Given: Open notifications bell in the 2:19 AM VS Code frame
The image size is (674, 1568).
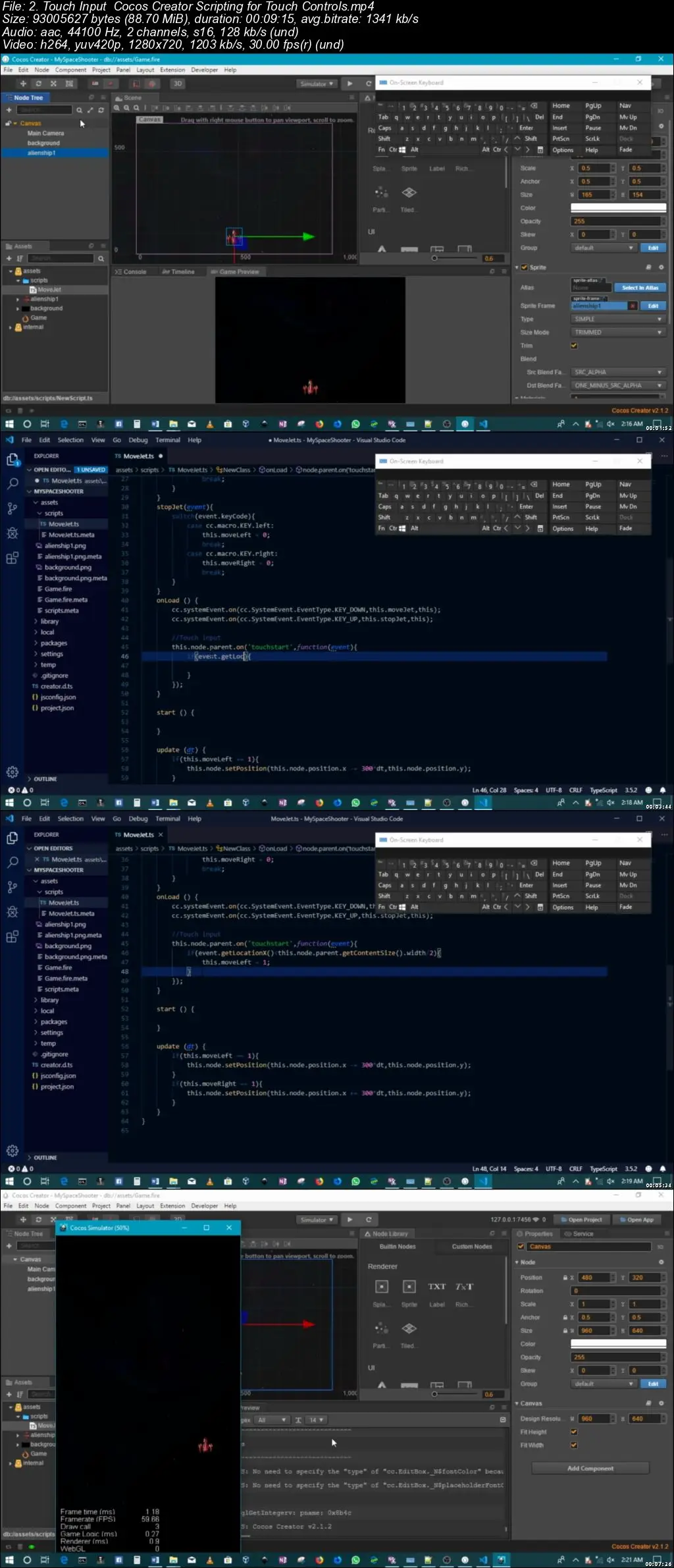Looking at the screenshot, I should 663,1169.
